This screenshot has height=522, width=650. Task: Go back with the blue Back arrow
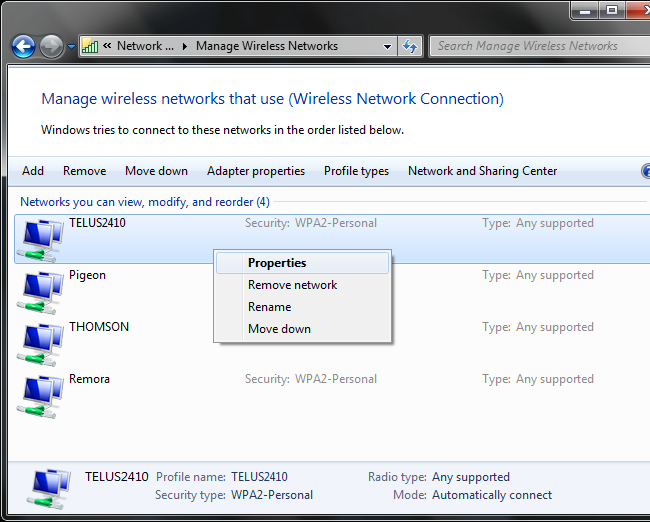(x=23, y=46)
